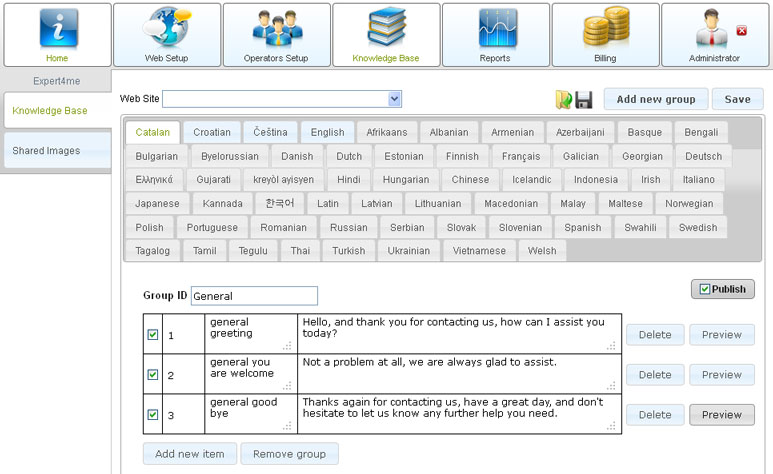Delete the general greeting item

click(655, 334)
